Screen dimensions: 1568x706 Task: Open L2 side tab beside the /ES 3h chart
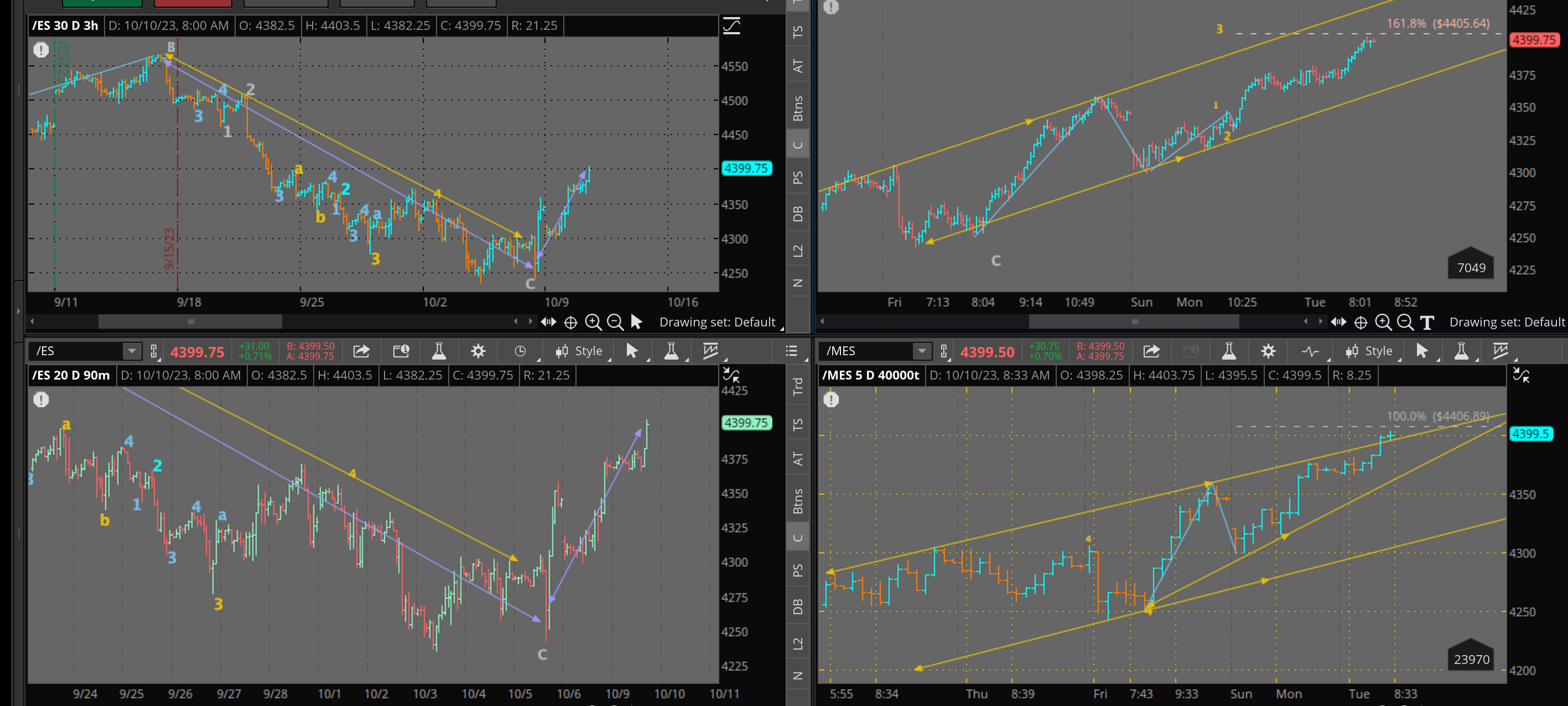tap(798, 250)
